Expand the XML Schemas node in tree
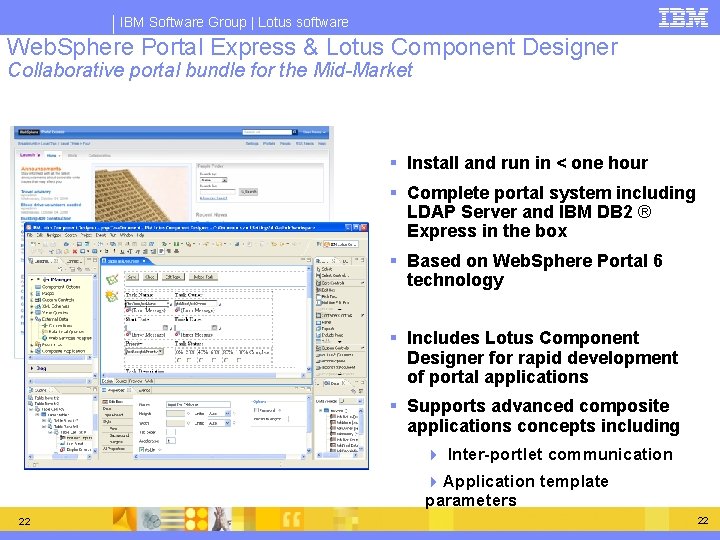720x540 pixels. click(32, 306)
